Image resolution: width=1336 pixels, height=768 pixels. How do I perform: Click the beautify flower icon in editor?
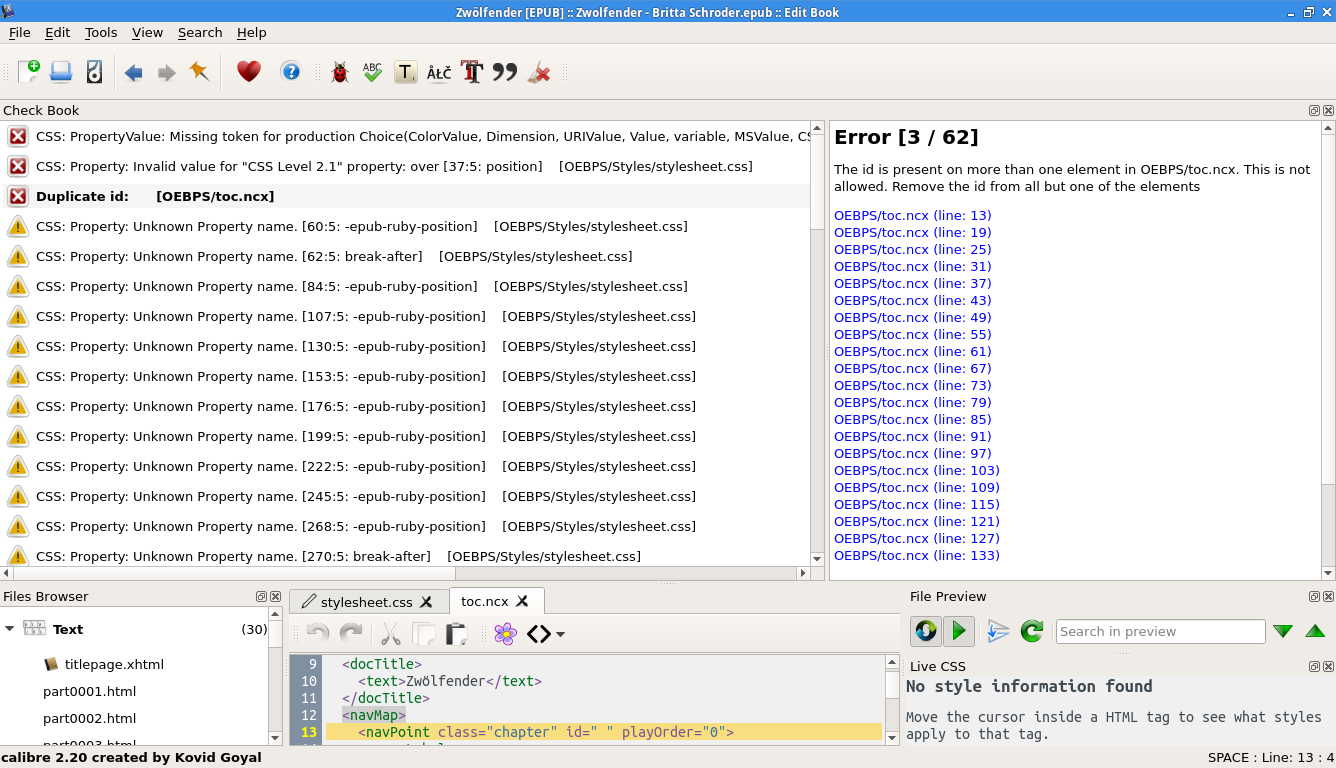coord(506,634)
